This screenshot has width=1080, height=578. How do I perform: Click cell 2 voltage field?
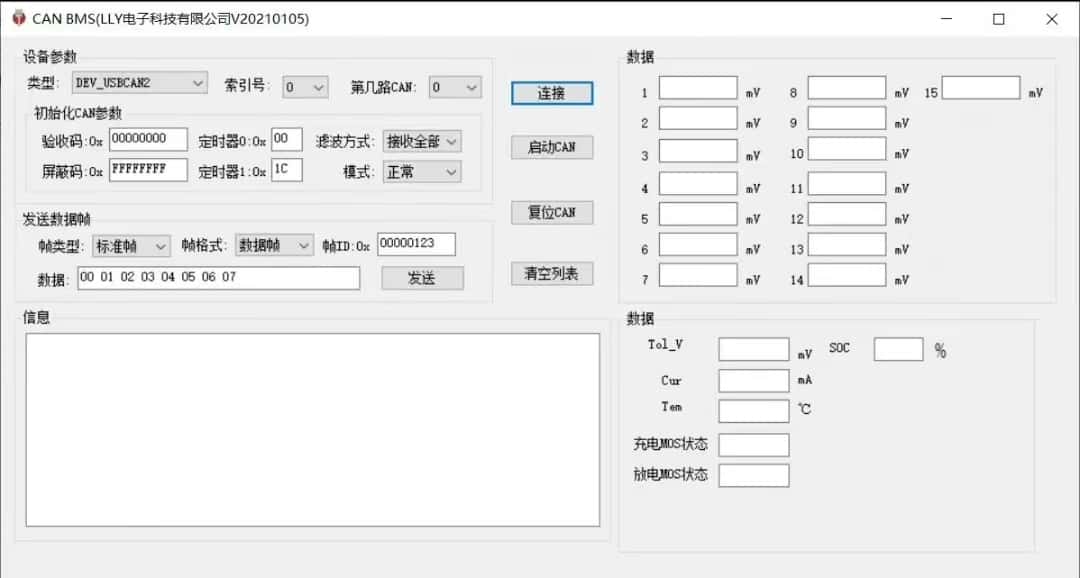[x=698, y=118]
